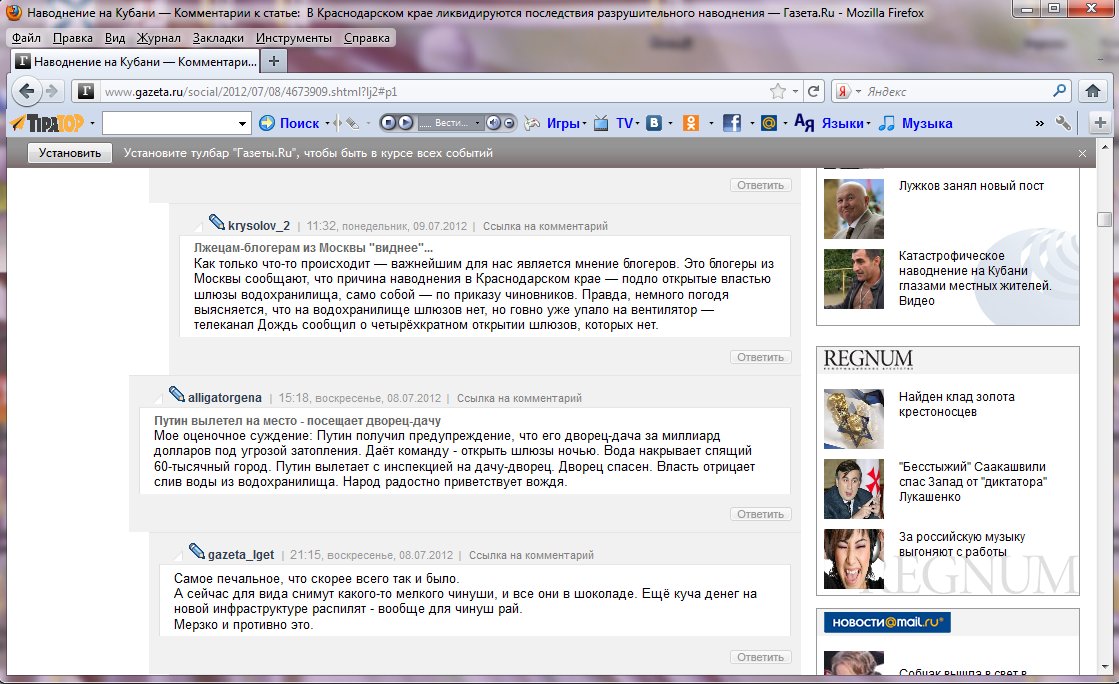This screenshot has width=1119, height=684.
Task: Bookmark this page with the star icon
Action: click(x=778, y=91)
